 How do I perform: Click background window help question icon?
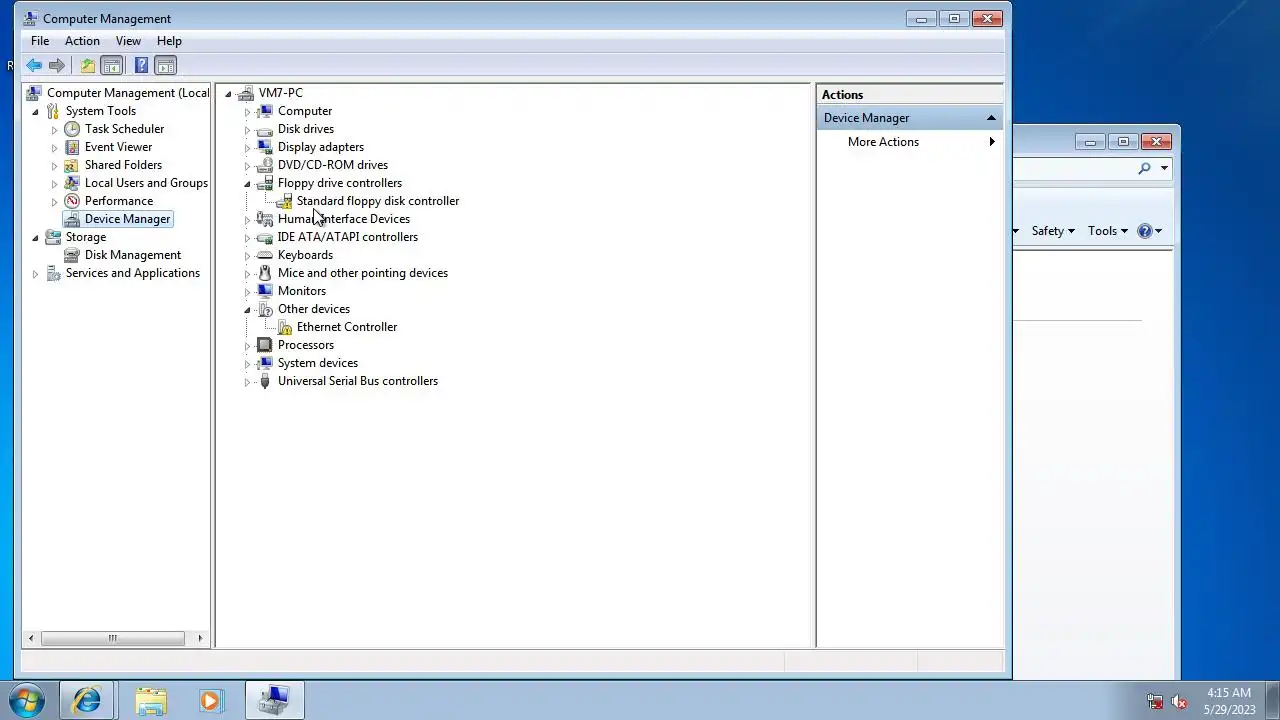[1145, 231]
